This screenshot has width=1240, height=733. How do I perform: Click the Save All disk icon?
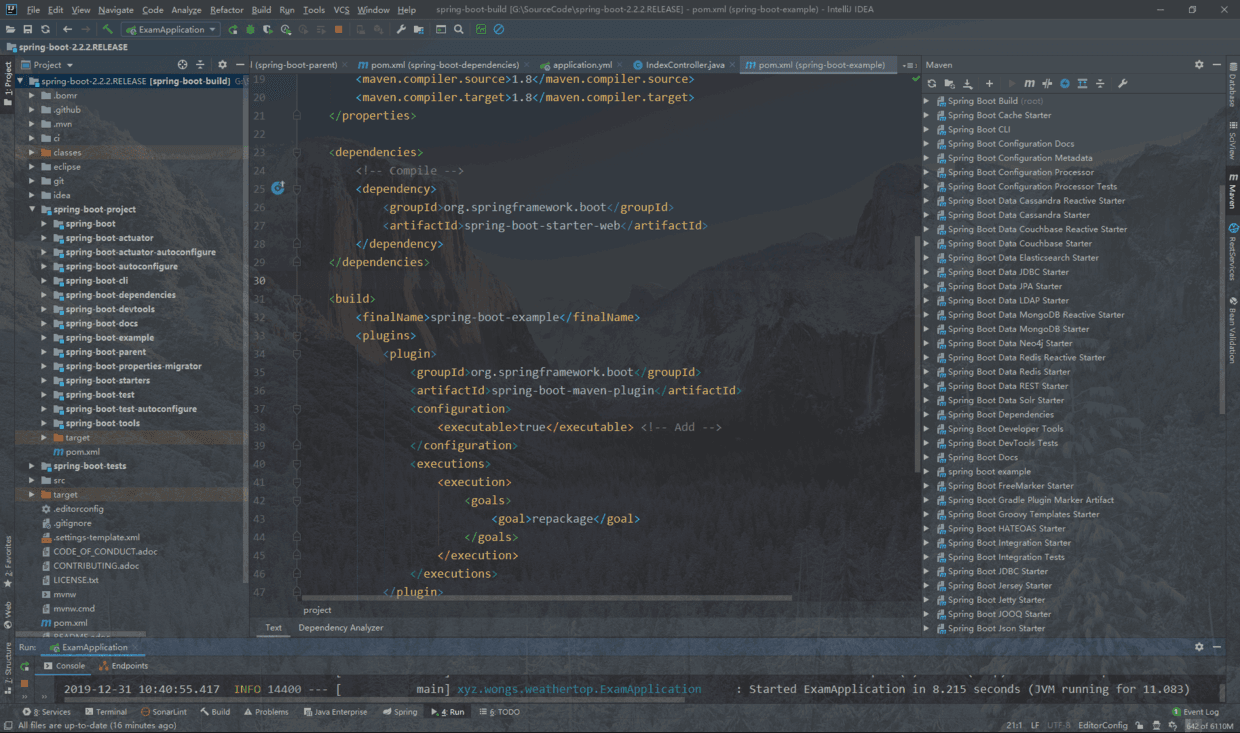(28, 29)
